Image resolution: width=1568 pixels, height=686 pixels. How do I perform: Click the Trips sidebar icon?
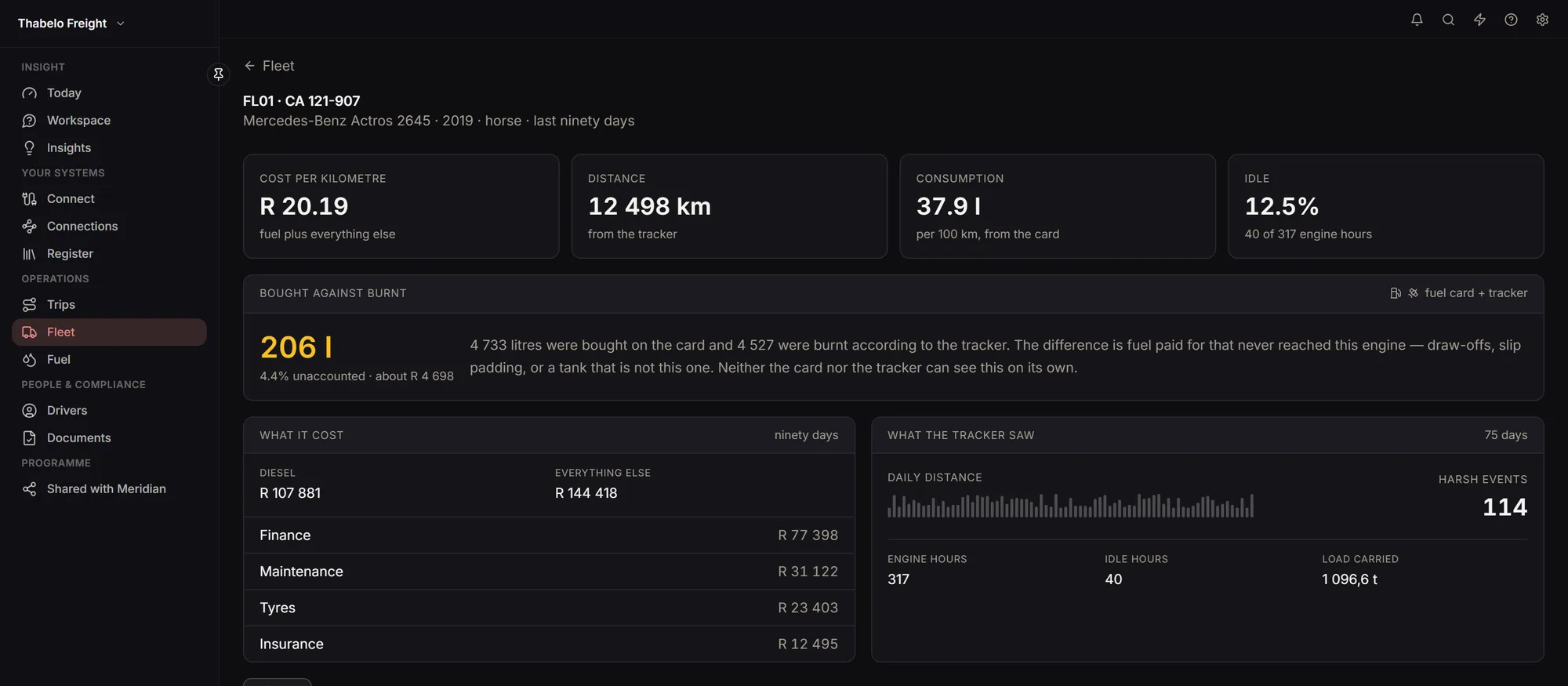point(30,304)
